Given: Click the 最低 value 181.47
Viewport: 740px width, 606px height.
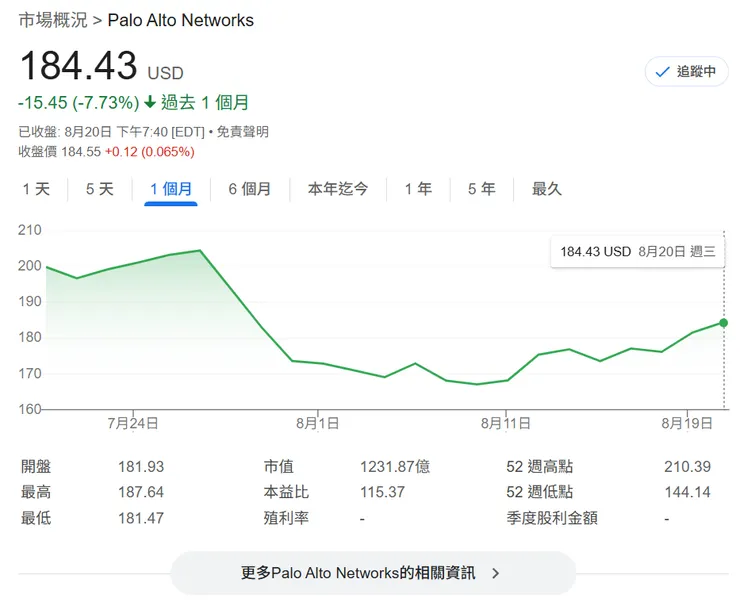Looking at the screenshot, I should coord(141,518).
